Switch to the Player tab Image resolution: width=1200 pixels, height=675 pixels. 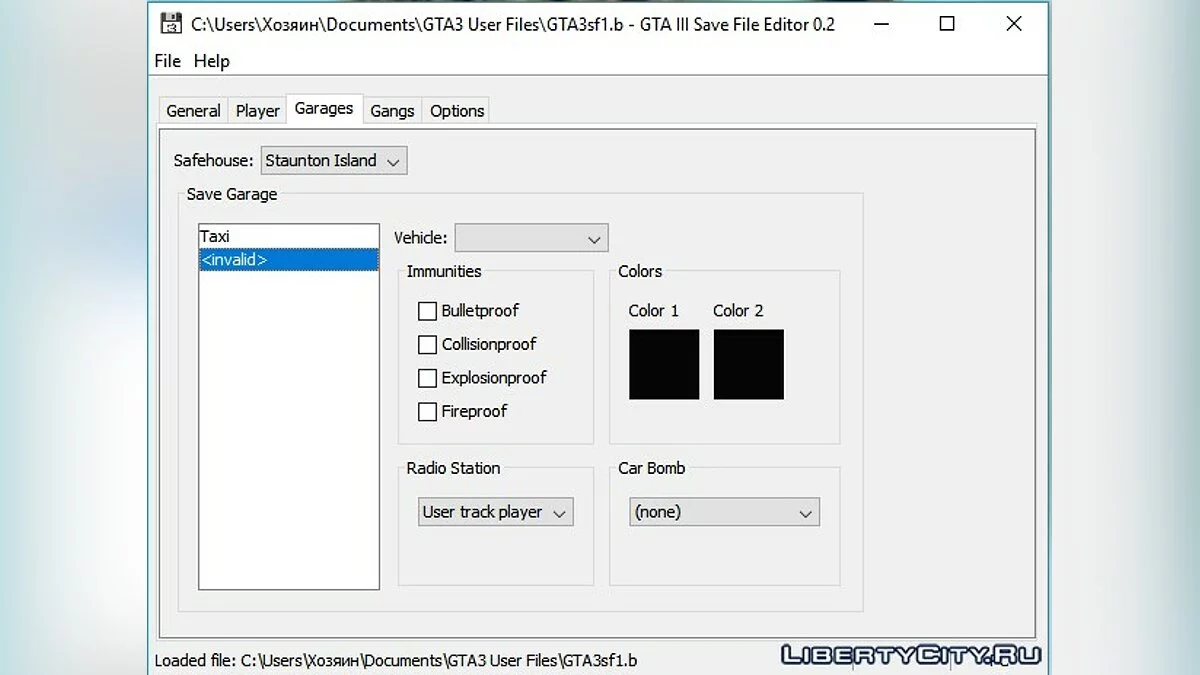tap(257, 111)
